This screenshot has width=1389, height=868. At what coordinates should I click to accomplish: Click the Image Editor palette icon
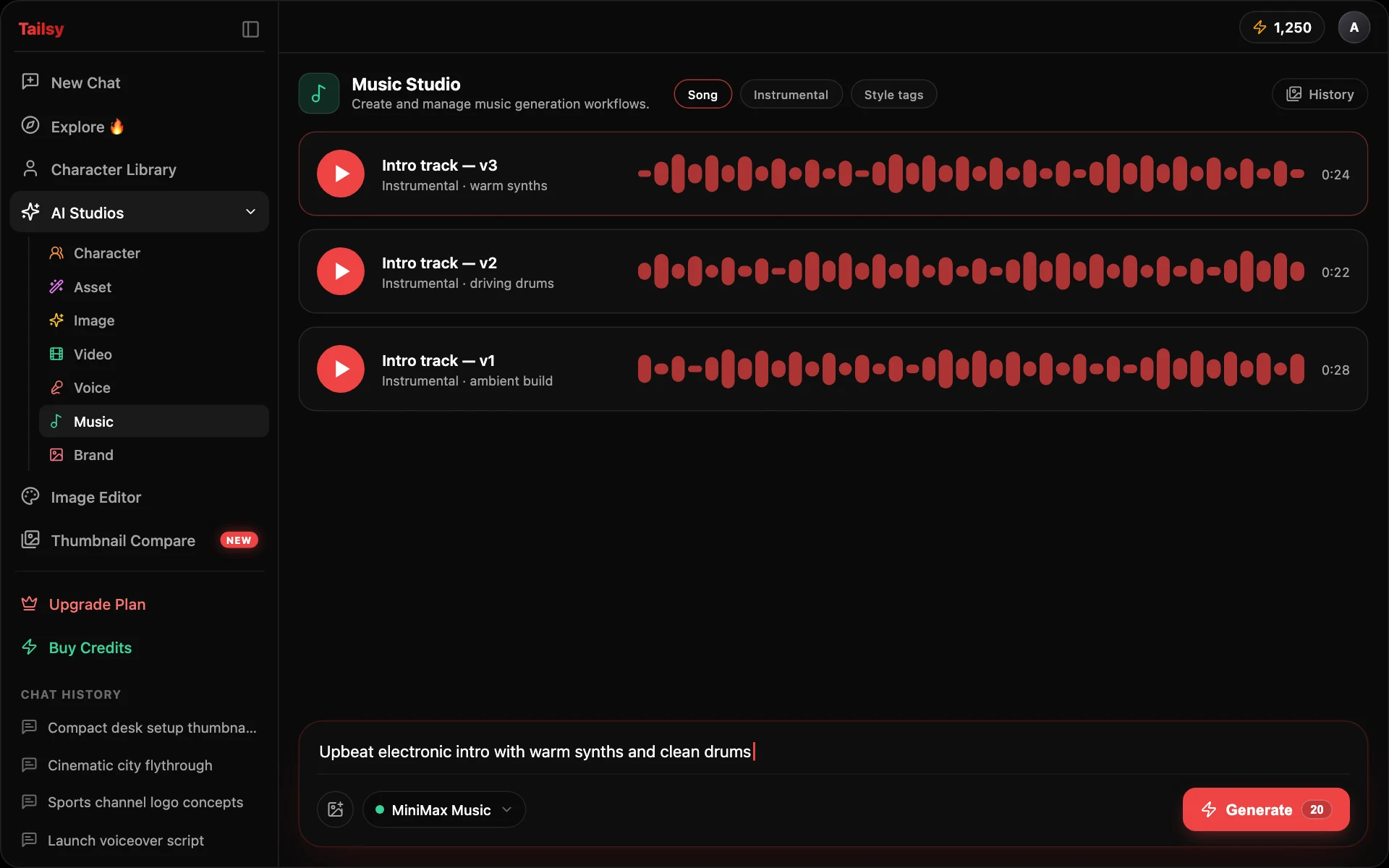[x=30, y=496]
